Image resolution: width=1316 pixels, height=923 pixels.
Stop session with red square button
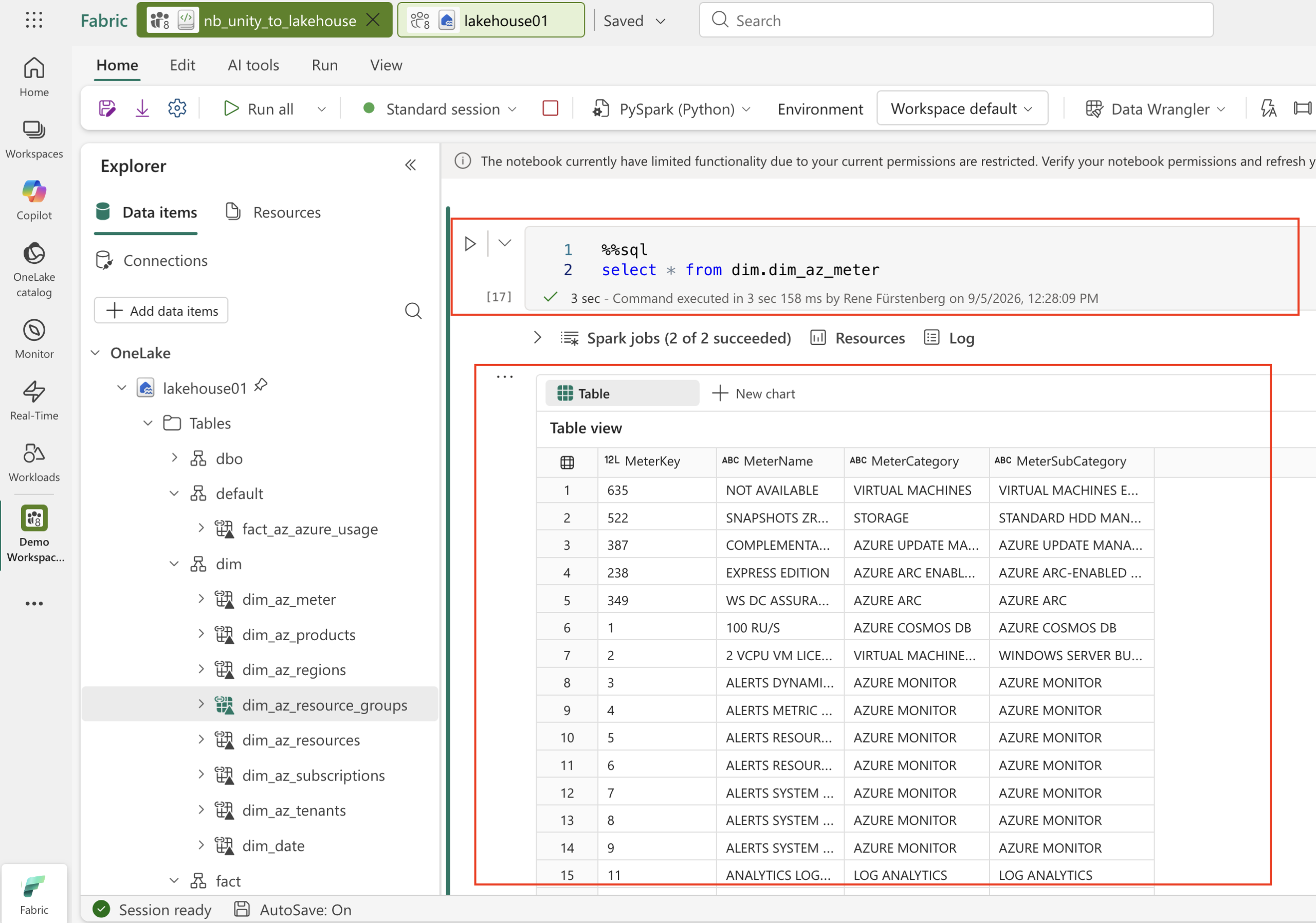point(550,108)
